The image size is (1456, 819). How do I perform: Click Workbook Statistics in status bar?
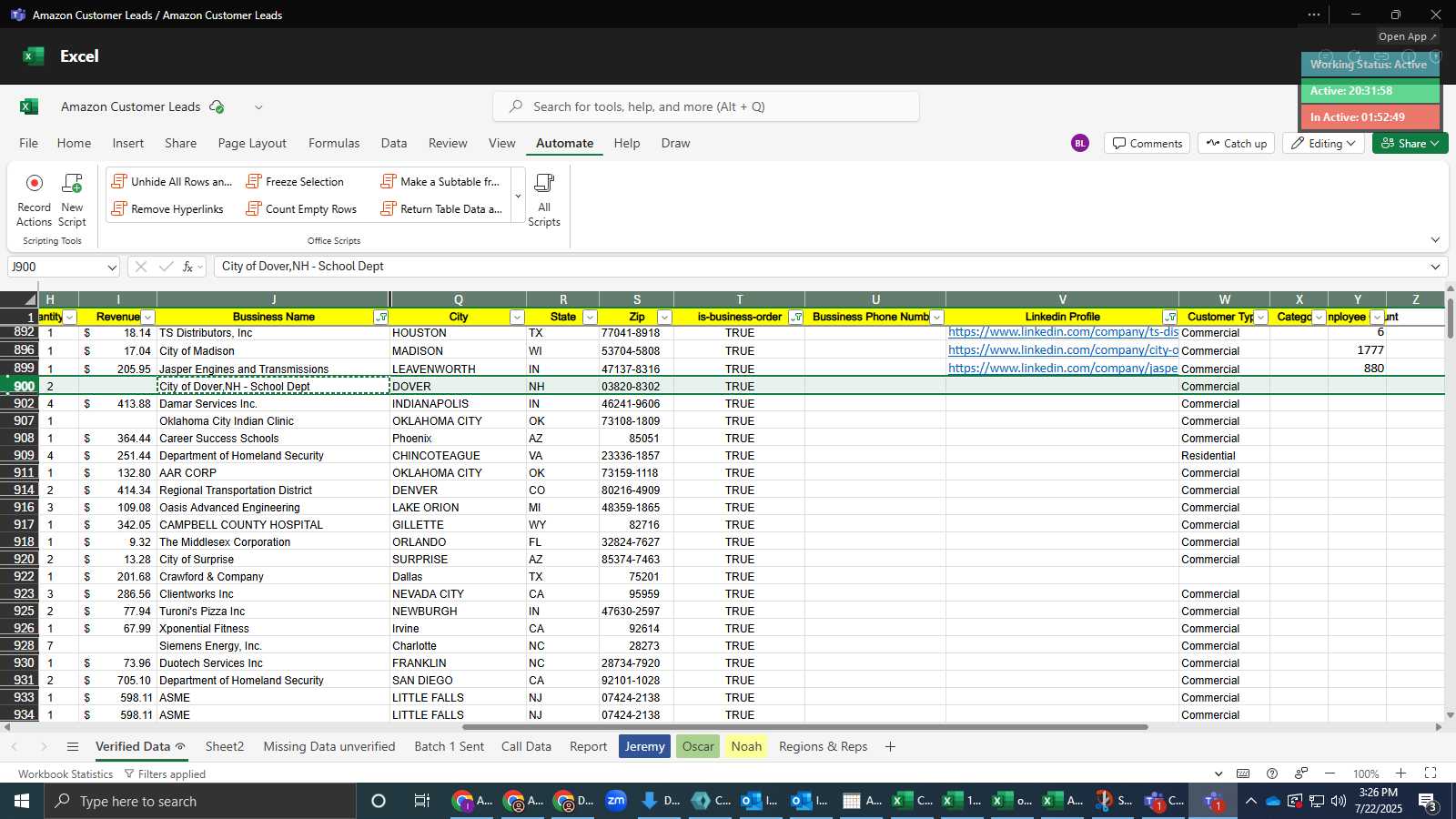(66, 774)
